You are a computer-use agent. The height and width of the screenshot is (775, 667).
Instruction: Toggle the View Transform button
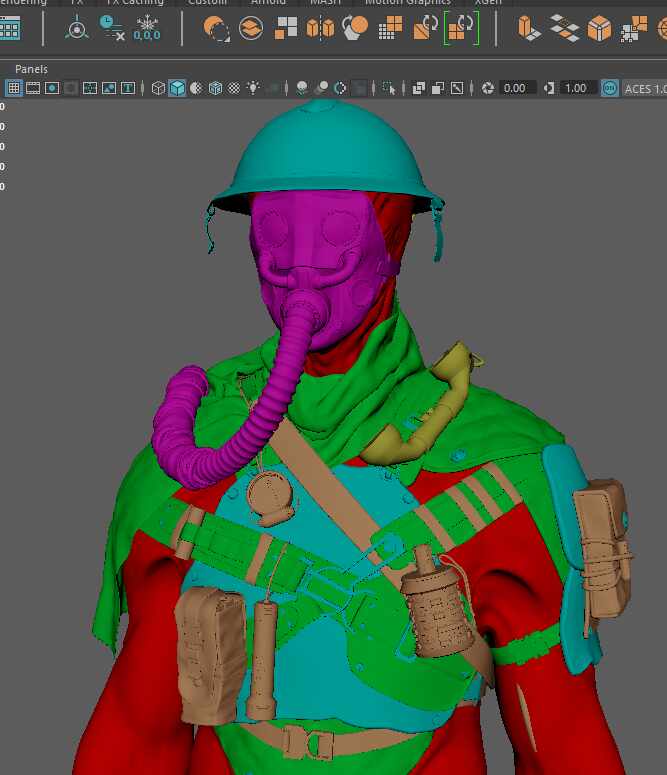(610, 88)
